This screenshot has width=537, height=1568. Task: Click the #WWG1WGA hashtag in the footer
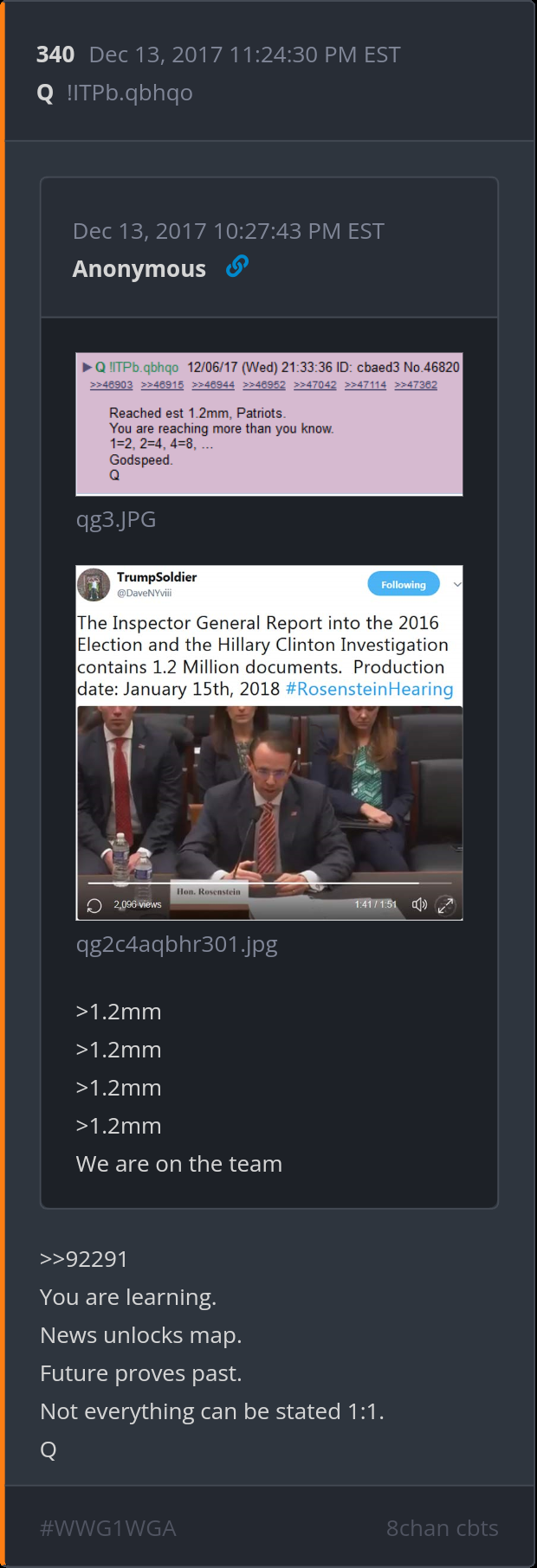pos(108,1528)
